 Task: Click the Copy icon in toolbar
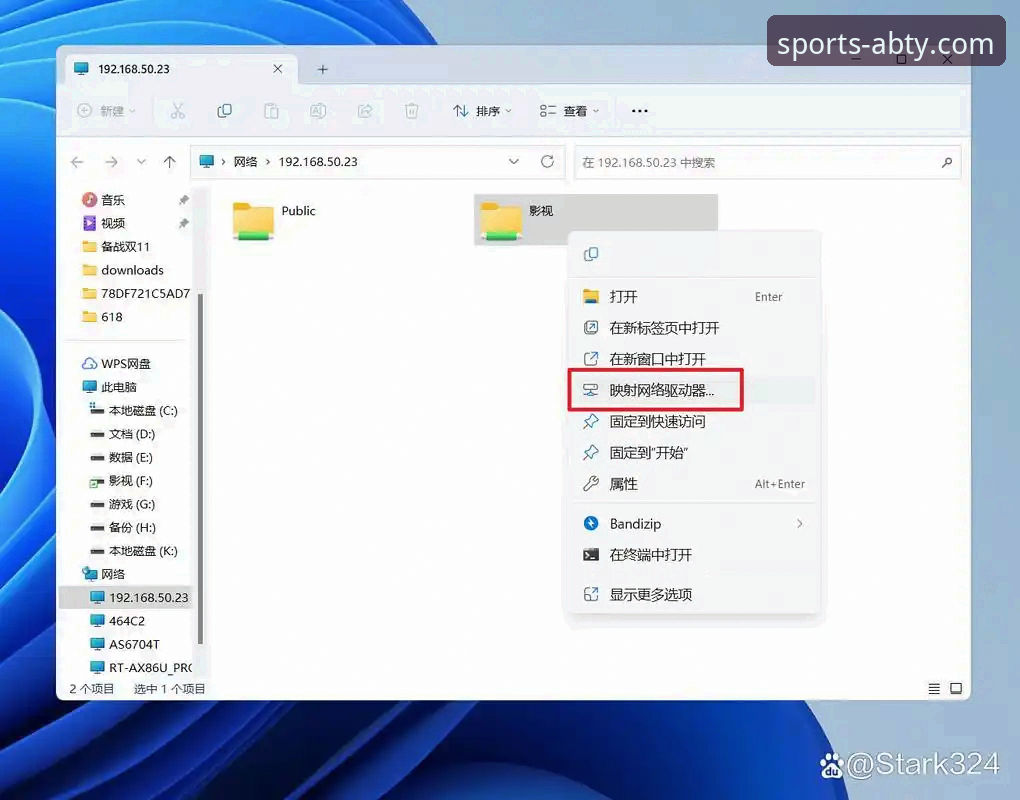(224, 111)
